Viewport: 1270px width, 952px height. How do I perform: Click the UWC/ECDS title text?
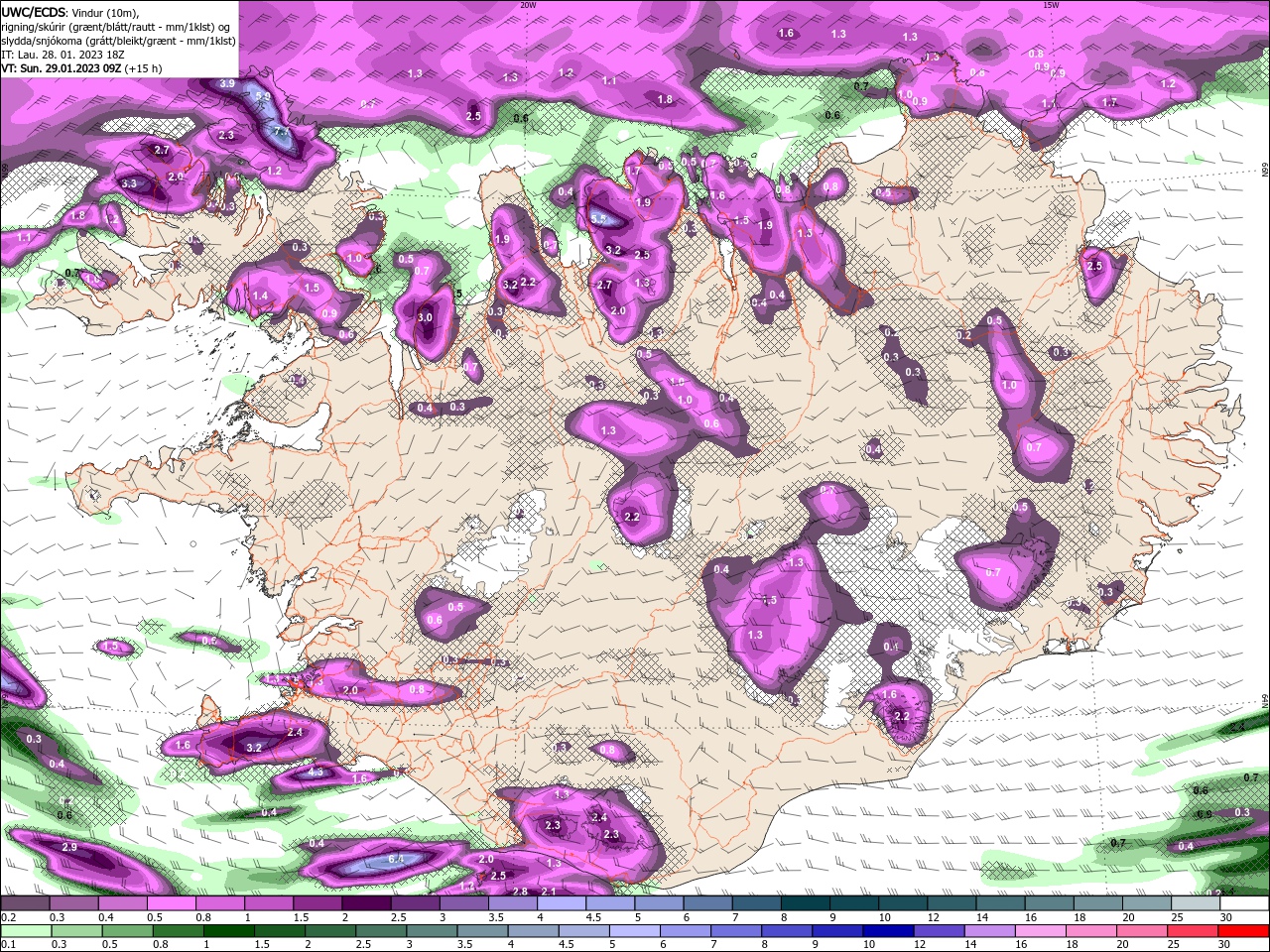34,12
